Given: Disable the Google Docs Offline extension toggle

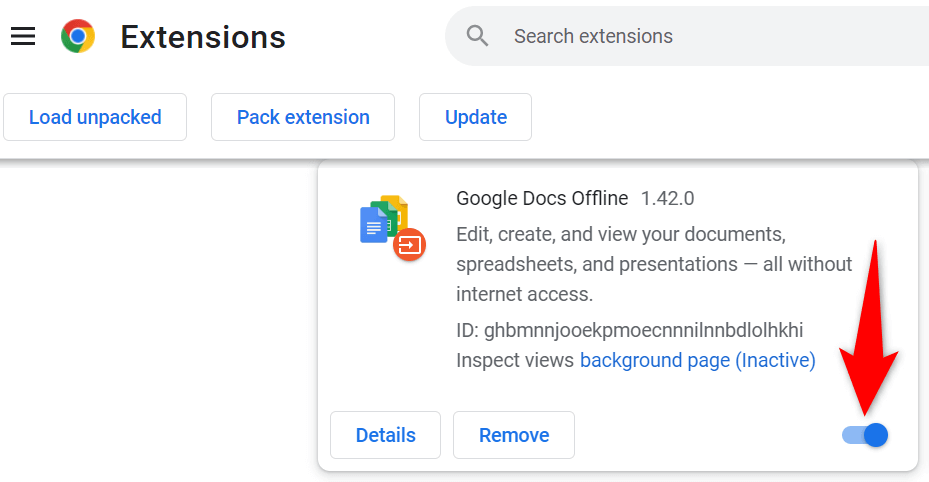Looking at the screenshot, I should point(866,434).
